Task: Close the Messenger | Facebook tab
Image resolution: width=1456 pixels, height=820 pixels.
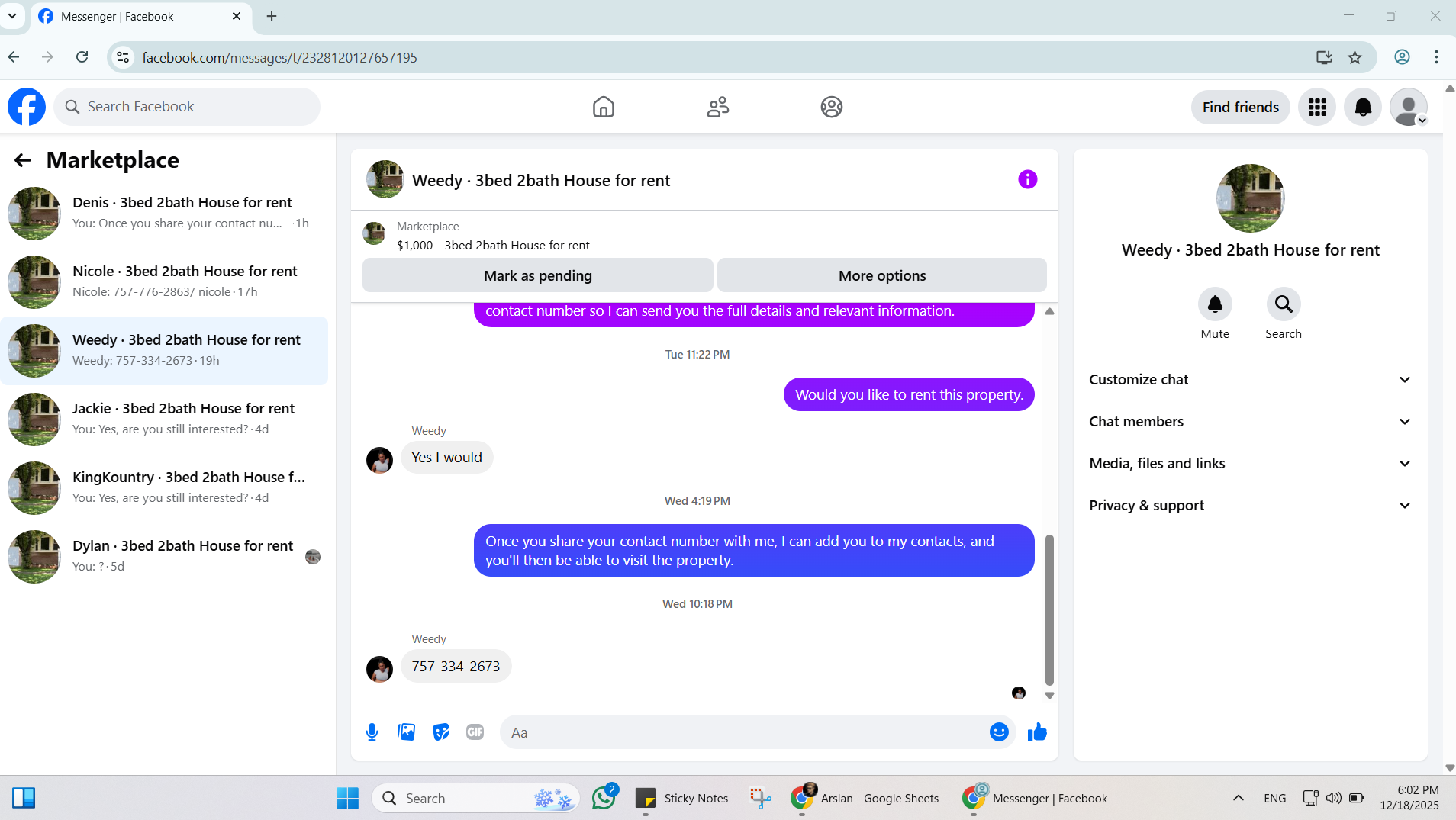Action: click(x=237, y=16)
